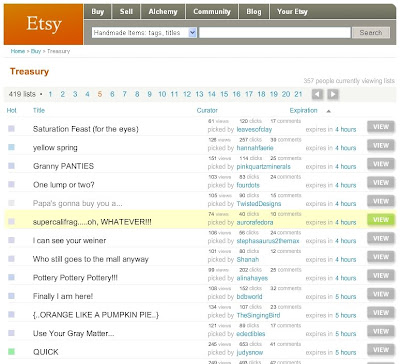Open the Buy menu tab
Viewport: 400px width, 364px height.
coord(98,12)
